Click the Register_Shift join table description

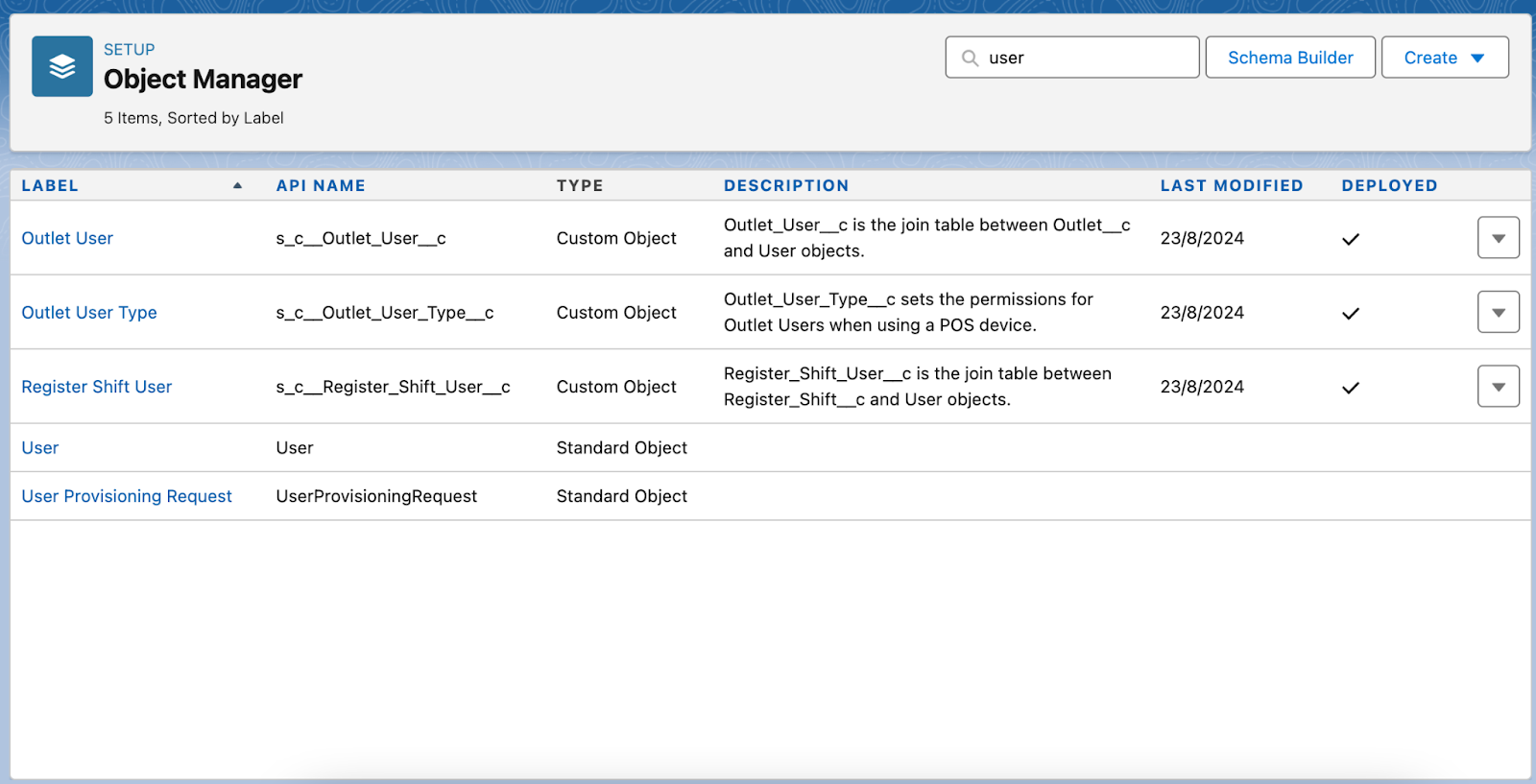[x=918, y=387]
